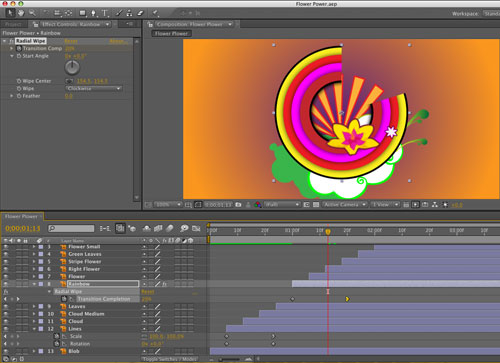Select the Selection arrow tool
This screenshot has height=363, width=500.
point(10,13)
